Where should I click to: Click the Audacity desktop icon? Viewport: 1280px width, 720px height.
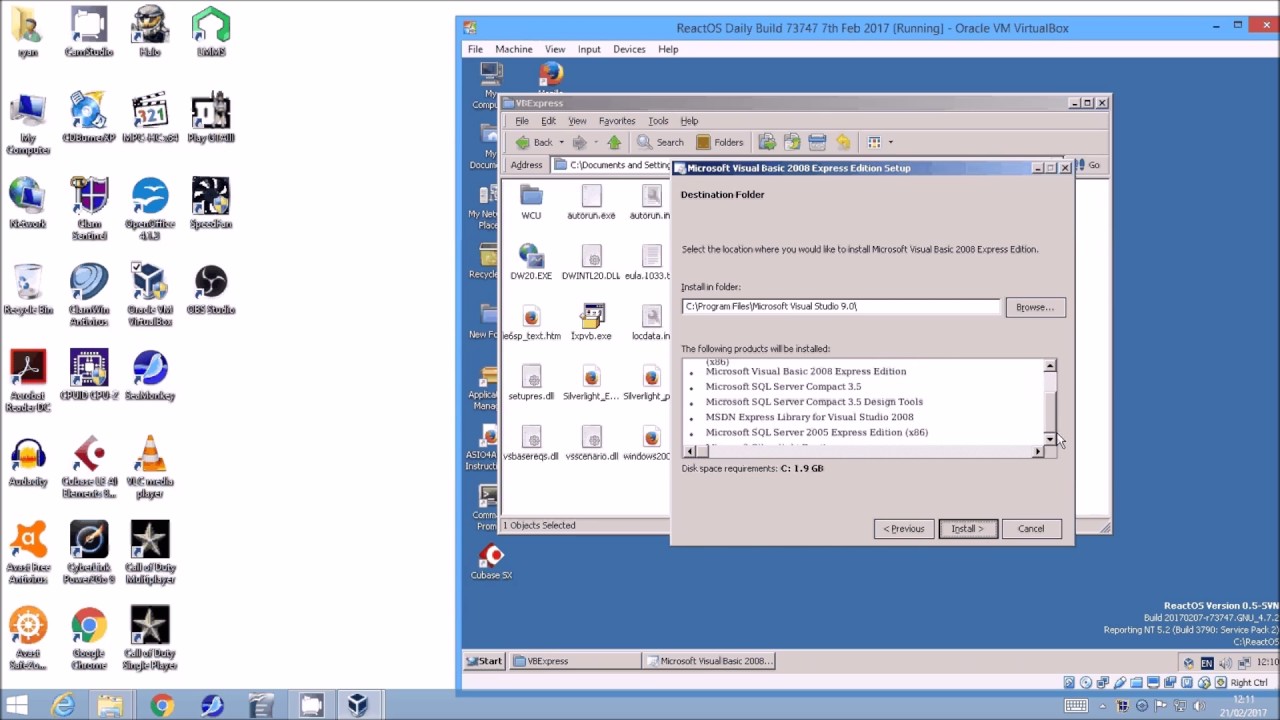[28, 461]
